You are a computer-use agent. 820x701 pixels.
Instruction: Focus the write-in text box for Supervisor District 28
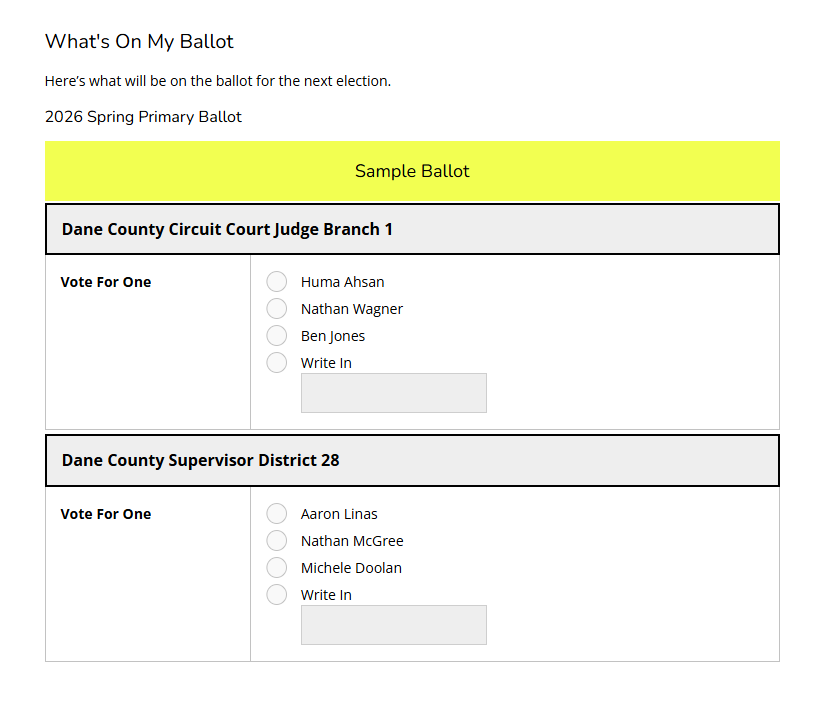coord(393,625)
